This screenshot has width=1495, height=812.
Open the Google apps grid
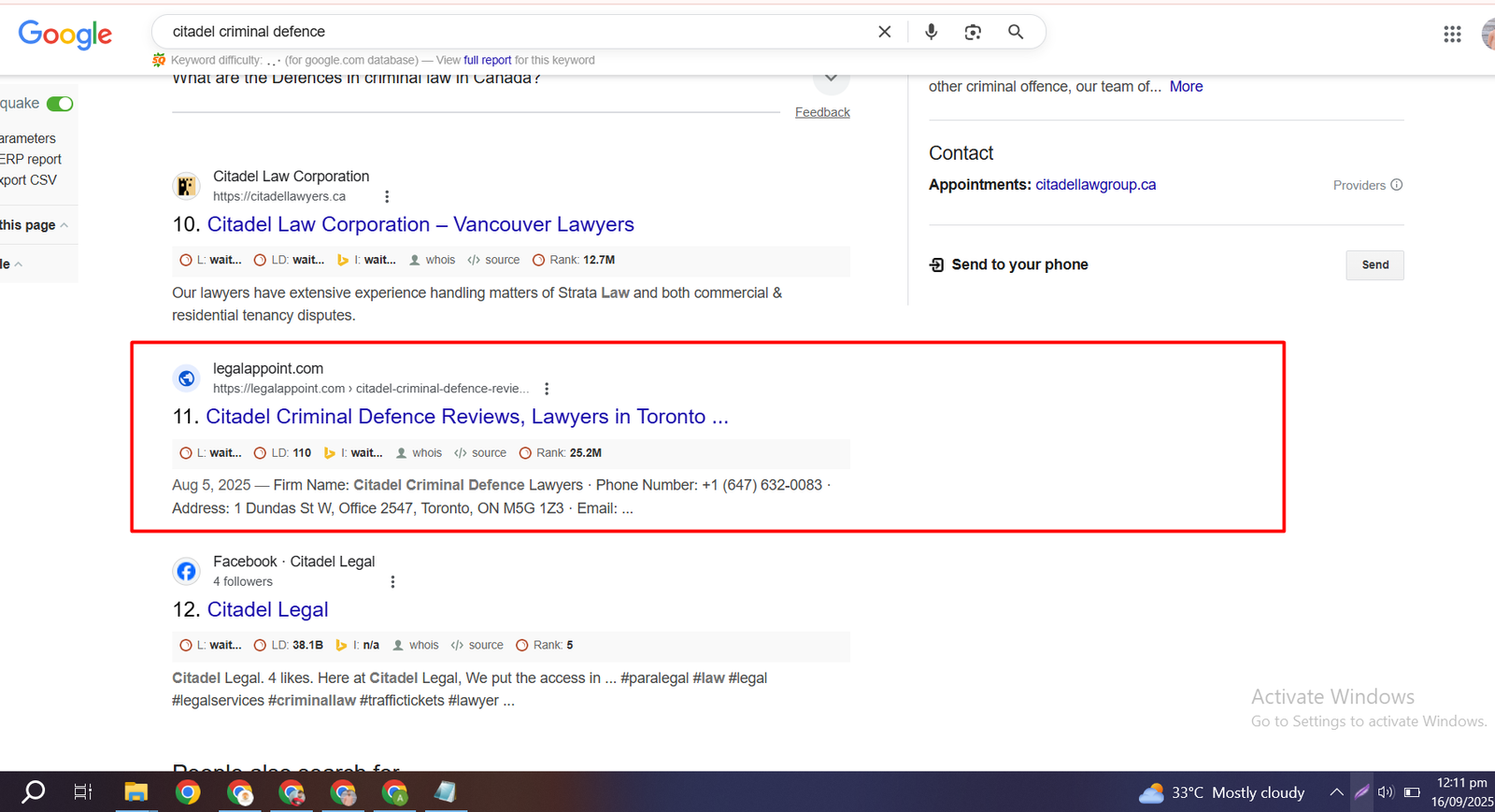(x=1452, y=35)
